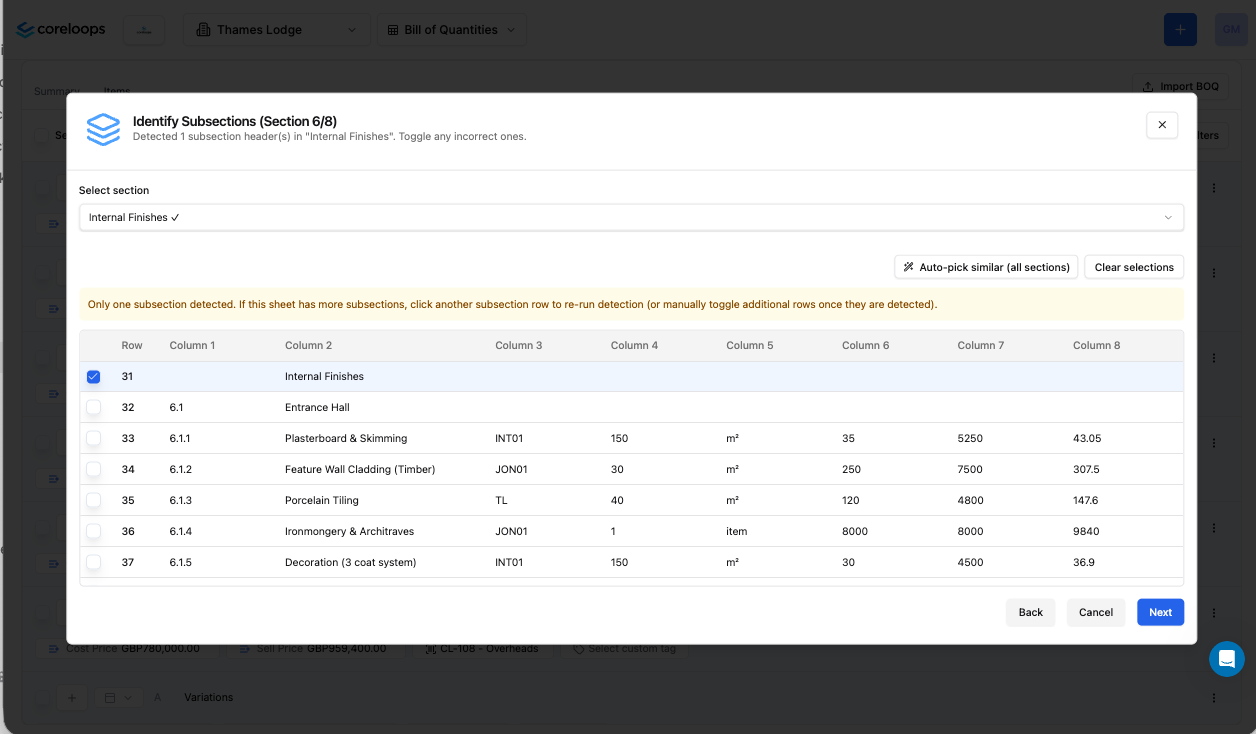The image size is (1256, 734).
Task: Check the row 32 Entrance Hall checkbox
Action: pos(93,407)
